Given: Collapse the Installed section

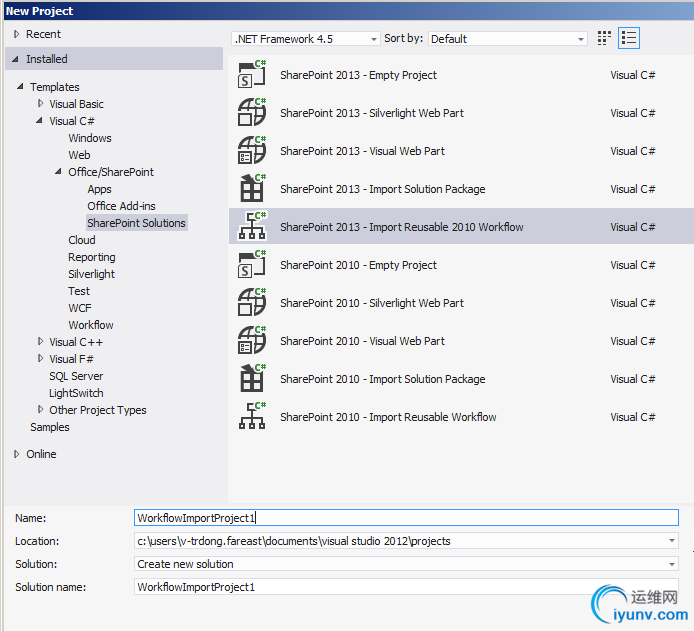Looking at the screenshot, I should click(15, 59).
